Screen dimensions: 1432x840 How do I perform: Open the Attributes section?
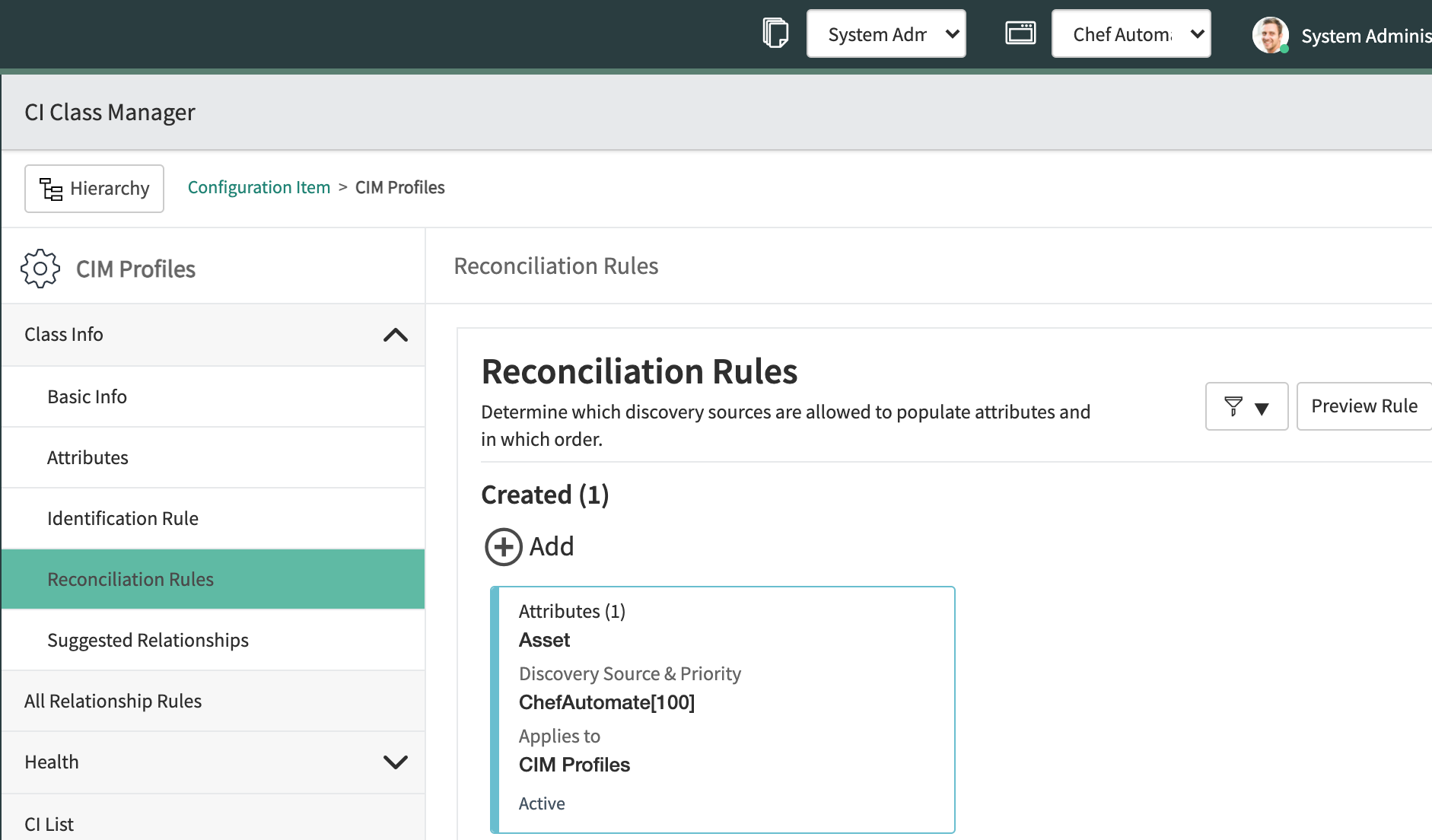pos(88,457)
